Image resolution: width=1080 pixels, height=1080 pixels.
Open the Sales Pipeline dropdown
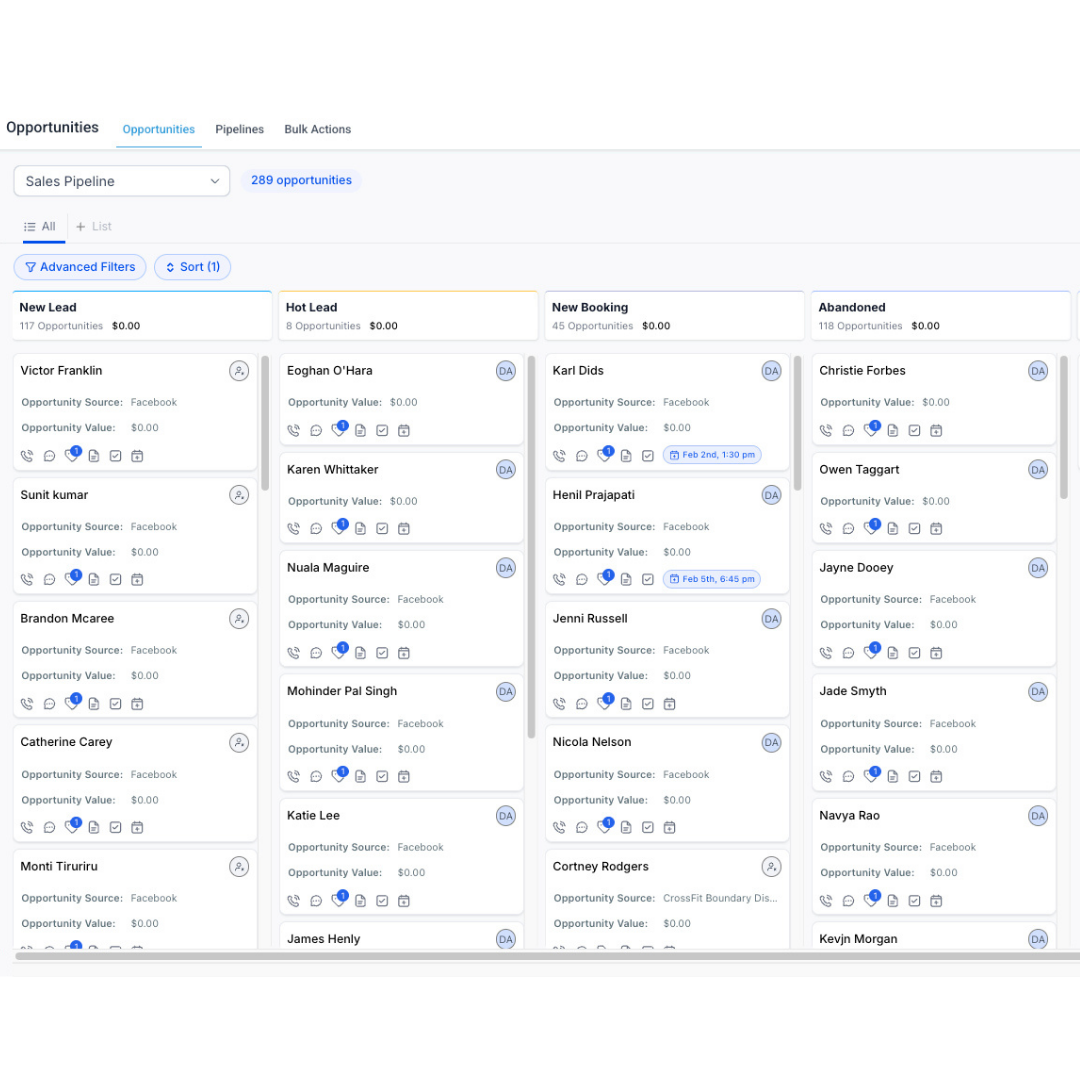[x=121, y=181]
